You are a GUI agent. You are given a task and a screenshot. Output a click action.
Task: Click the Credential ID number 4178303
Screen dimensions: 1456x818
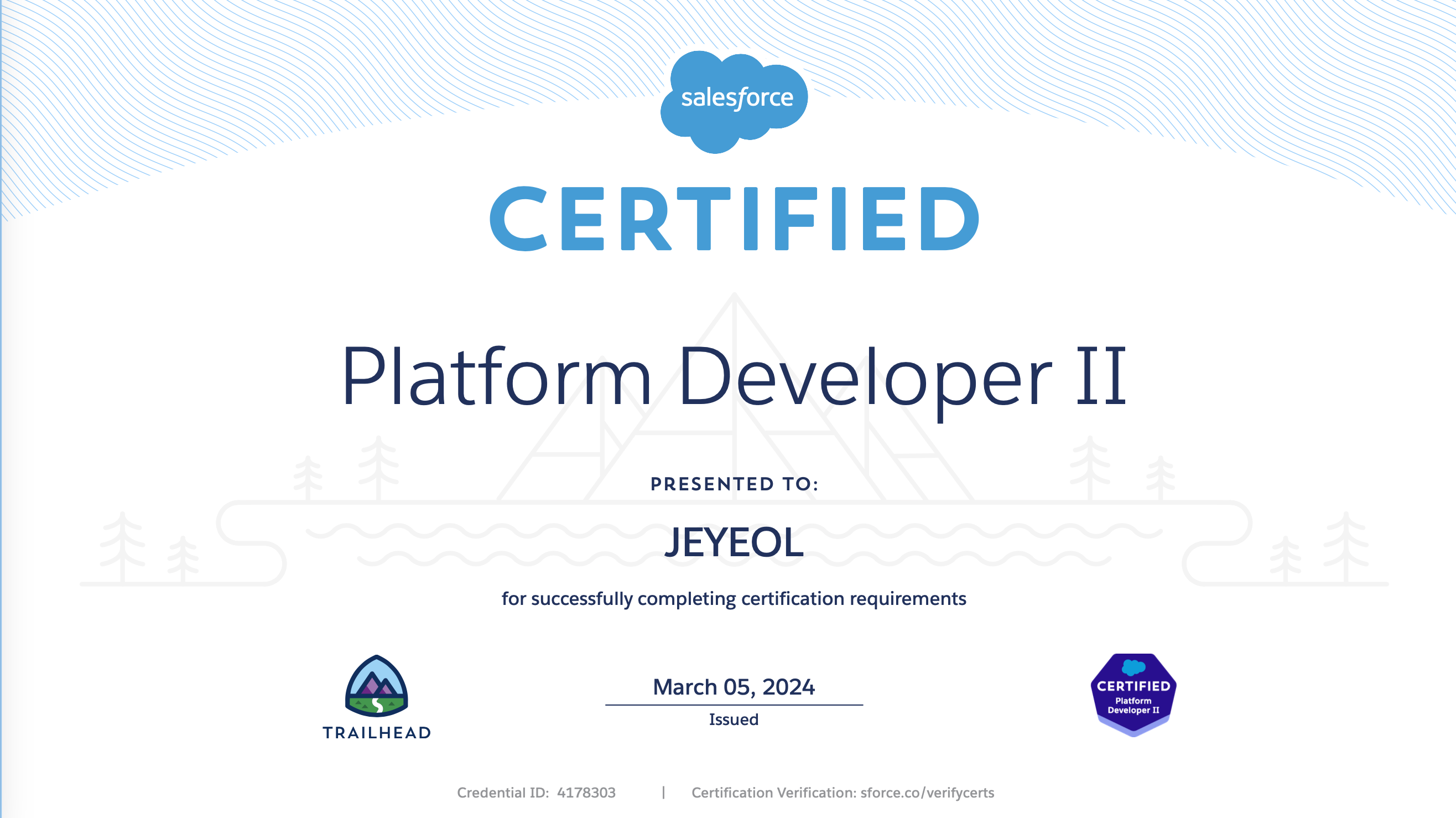pos(586,793)
